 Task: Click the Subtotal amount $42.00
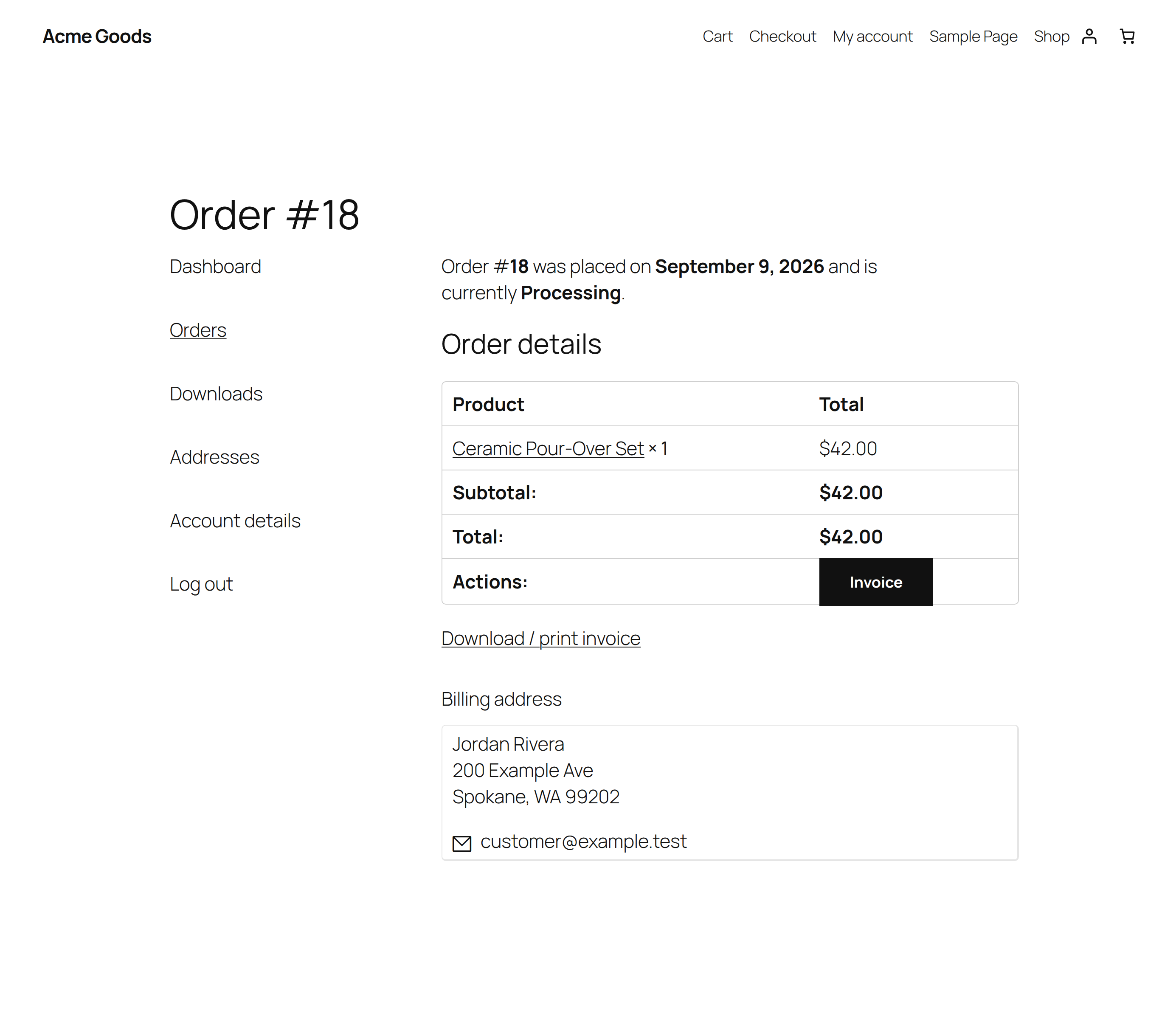point(851,493)
